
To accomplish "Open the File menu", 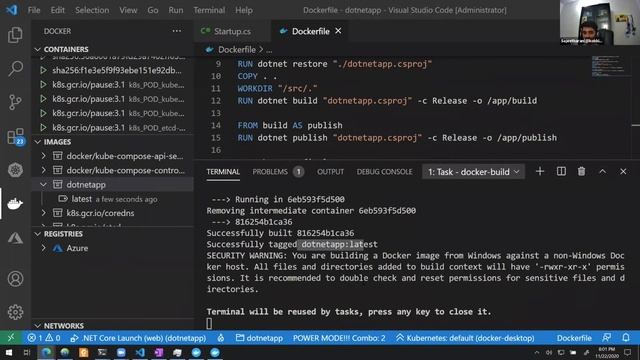I will [34, 10].
